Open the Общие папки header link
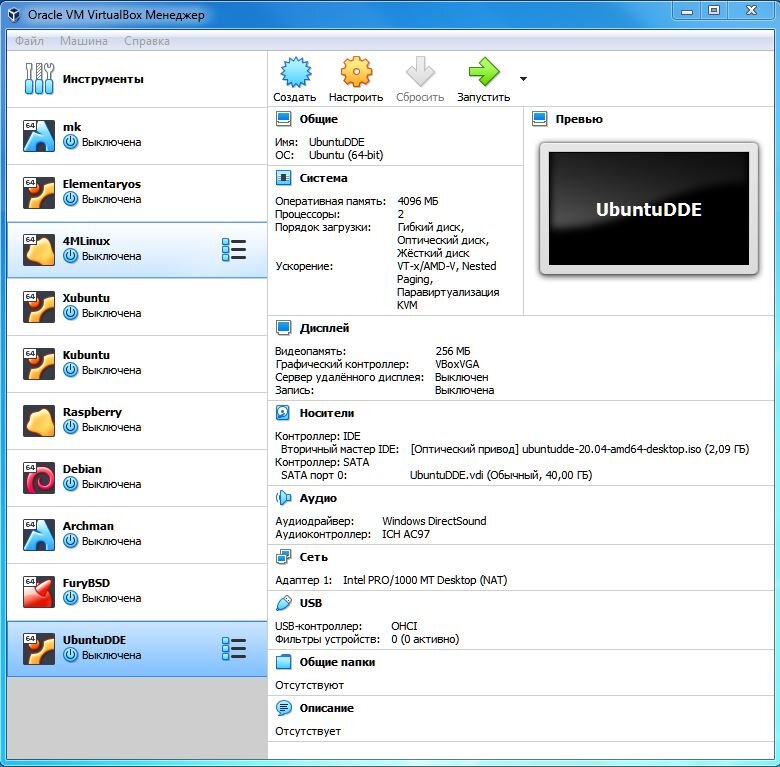The image size is (780, 767). click(x=337, y=662)
